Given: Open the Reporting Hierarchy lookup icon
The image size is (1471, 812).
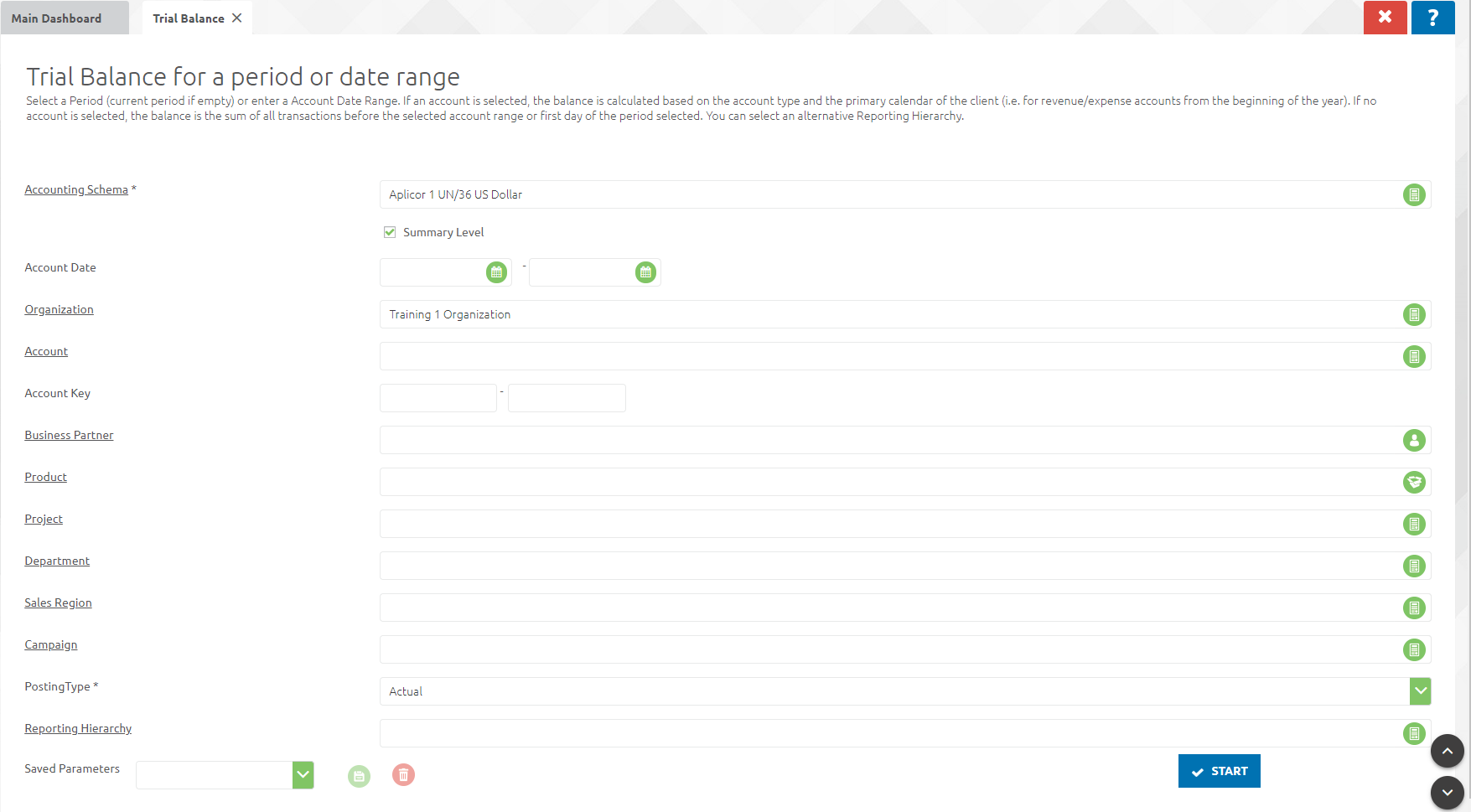Looking at the screenshot, I should pyautogui.click(x=1413, y=733).
